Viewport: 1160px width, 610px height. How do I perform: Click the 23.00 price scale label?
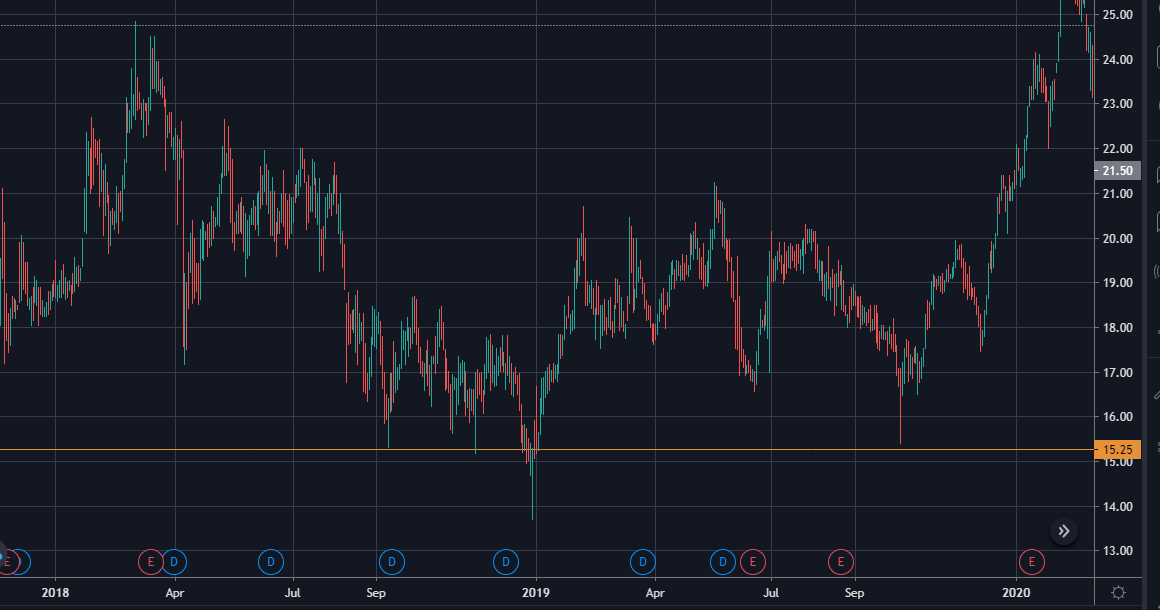point(1117,104)
